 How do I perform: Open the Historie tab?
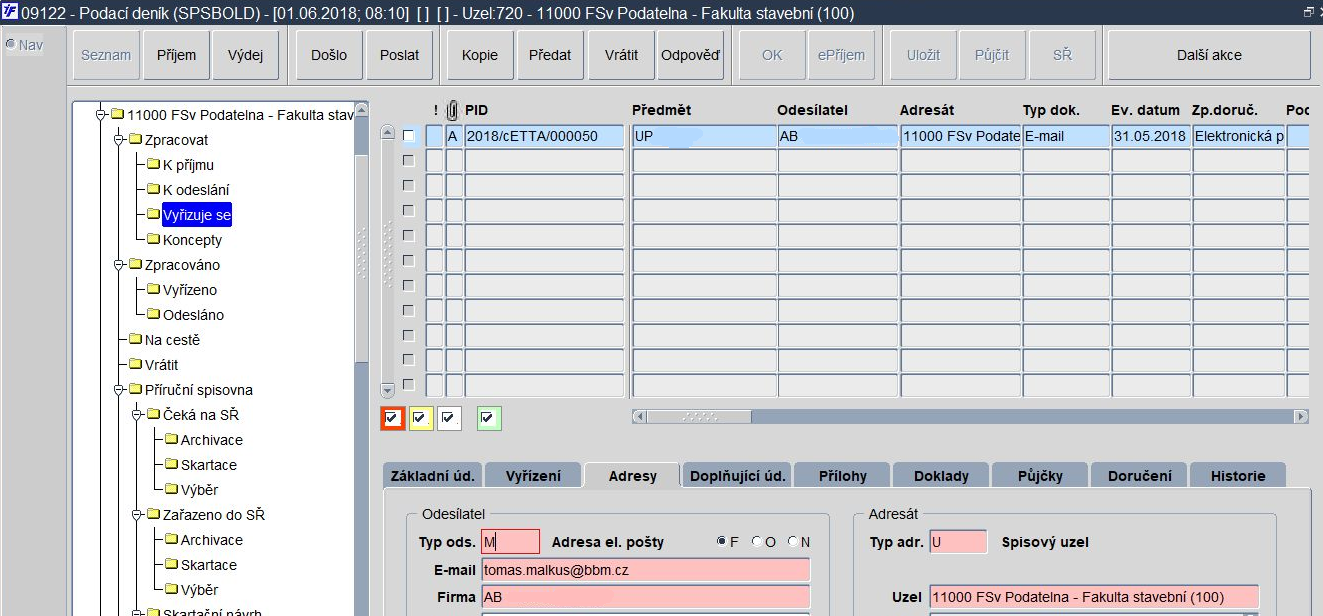[x=1237, y=476]
